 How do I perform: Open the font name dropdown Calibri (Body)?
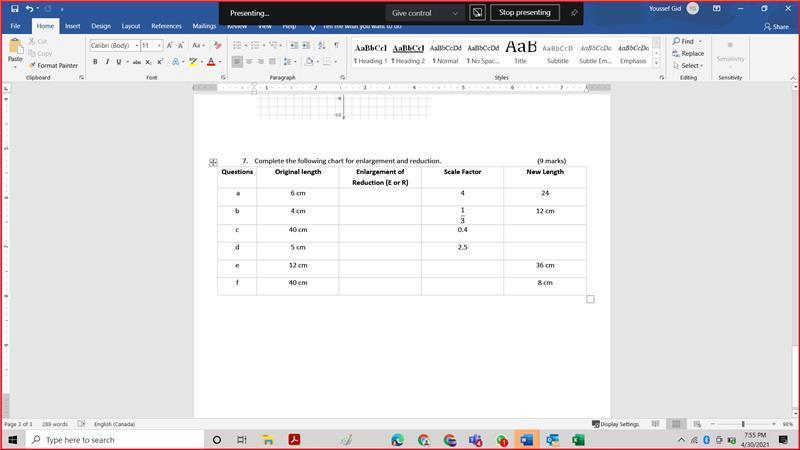coord(136,45)
